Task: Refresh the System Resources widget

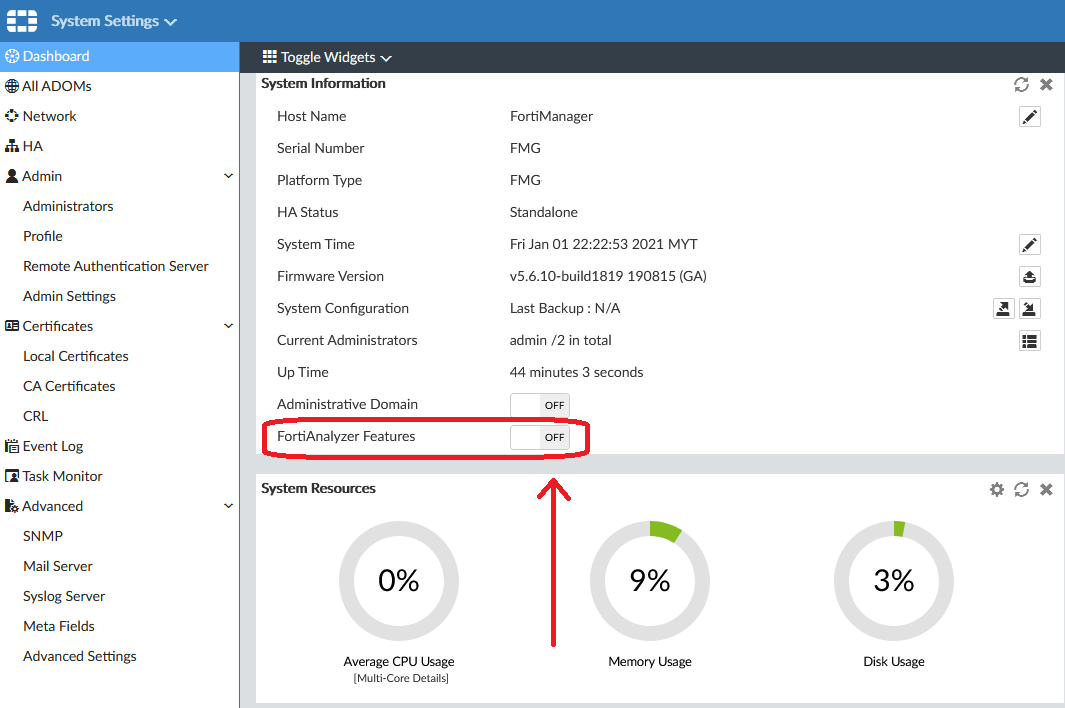Action: tap(1021, 489)
